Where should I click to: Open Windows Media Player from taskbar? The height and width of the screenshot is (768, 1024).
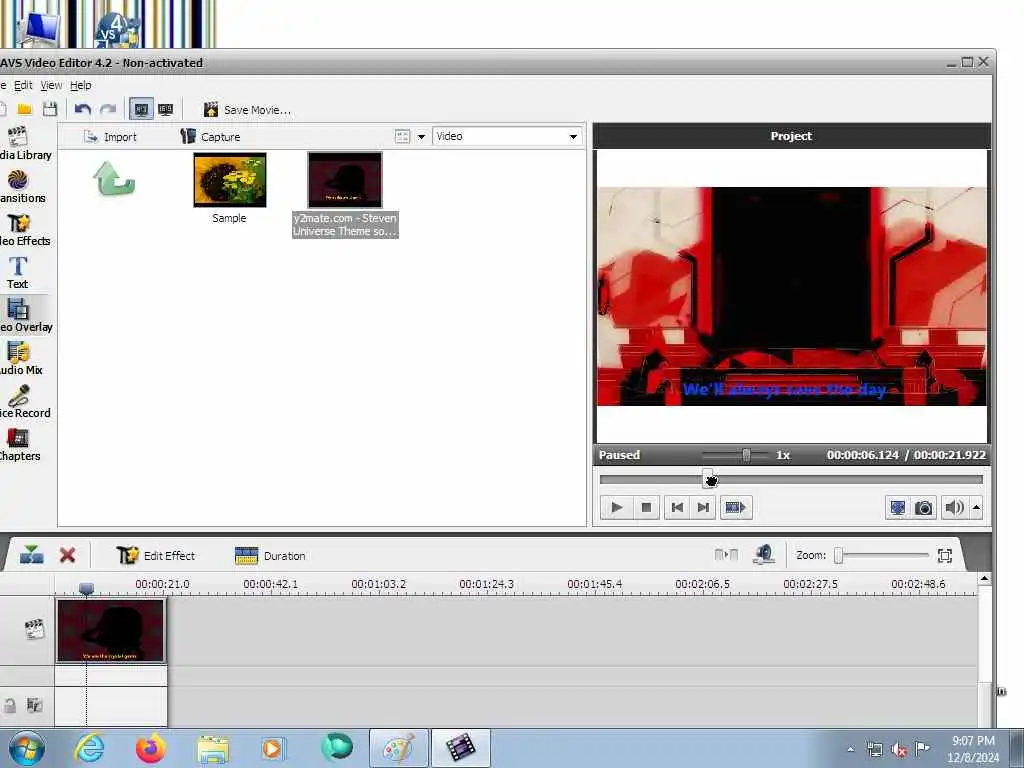pyautogui.click(x=273, y=748)
